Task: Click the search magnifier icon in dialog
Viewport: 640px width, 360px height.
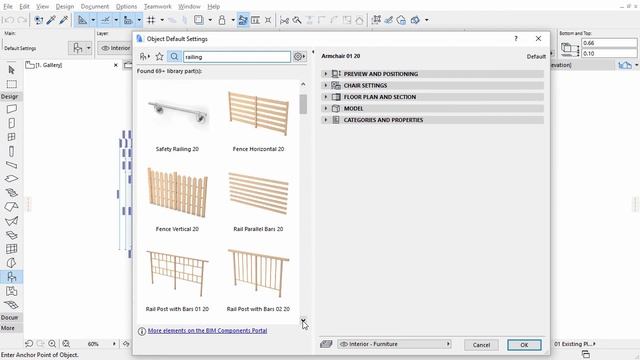Action: [x=174, y=57]
